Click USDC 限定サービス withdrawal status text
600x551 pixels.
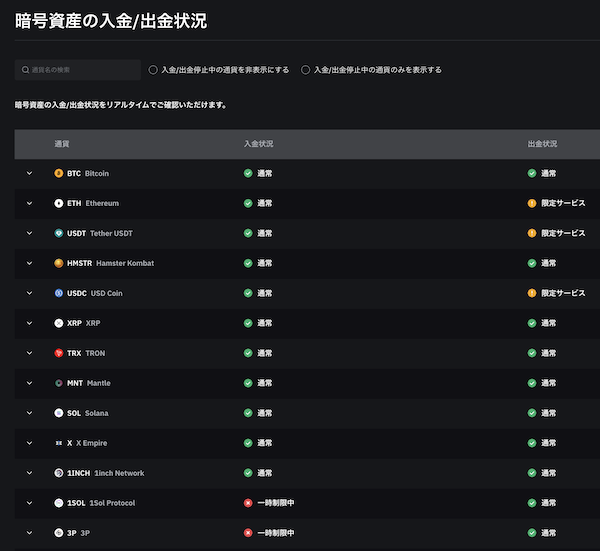[x=563, y=293]
